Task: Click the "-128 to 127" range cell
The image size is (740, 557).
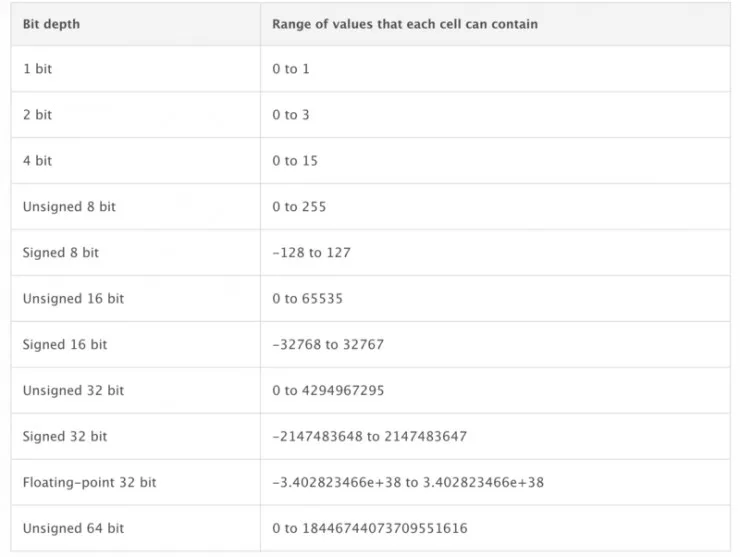Action: [311, 253]
